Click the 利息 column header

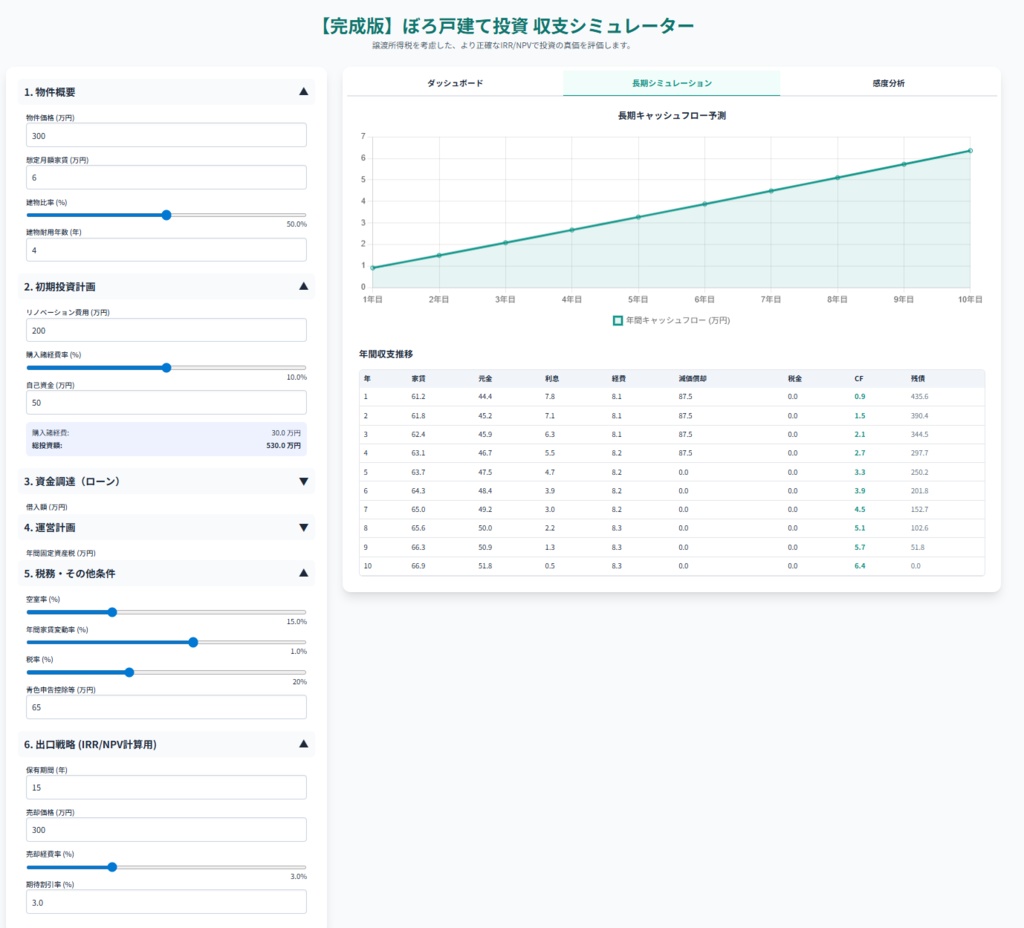(x=552, y=379)
